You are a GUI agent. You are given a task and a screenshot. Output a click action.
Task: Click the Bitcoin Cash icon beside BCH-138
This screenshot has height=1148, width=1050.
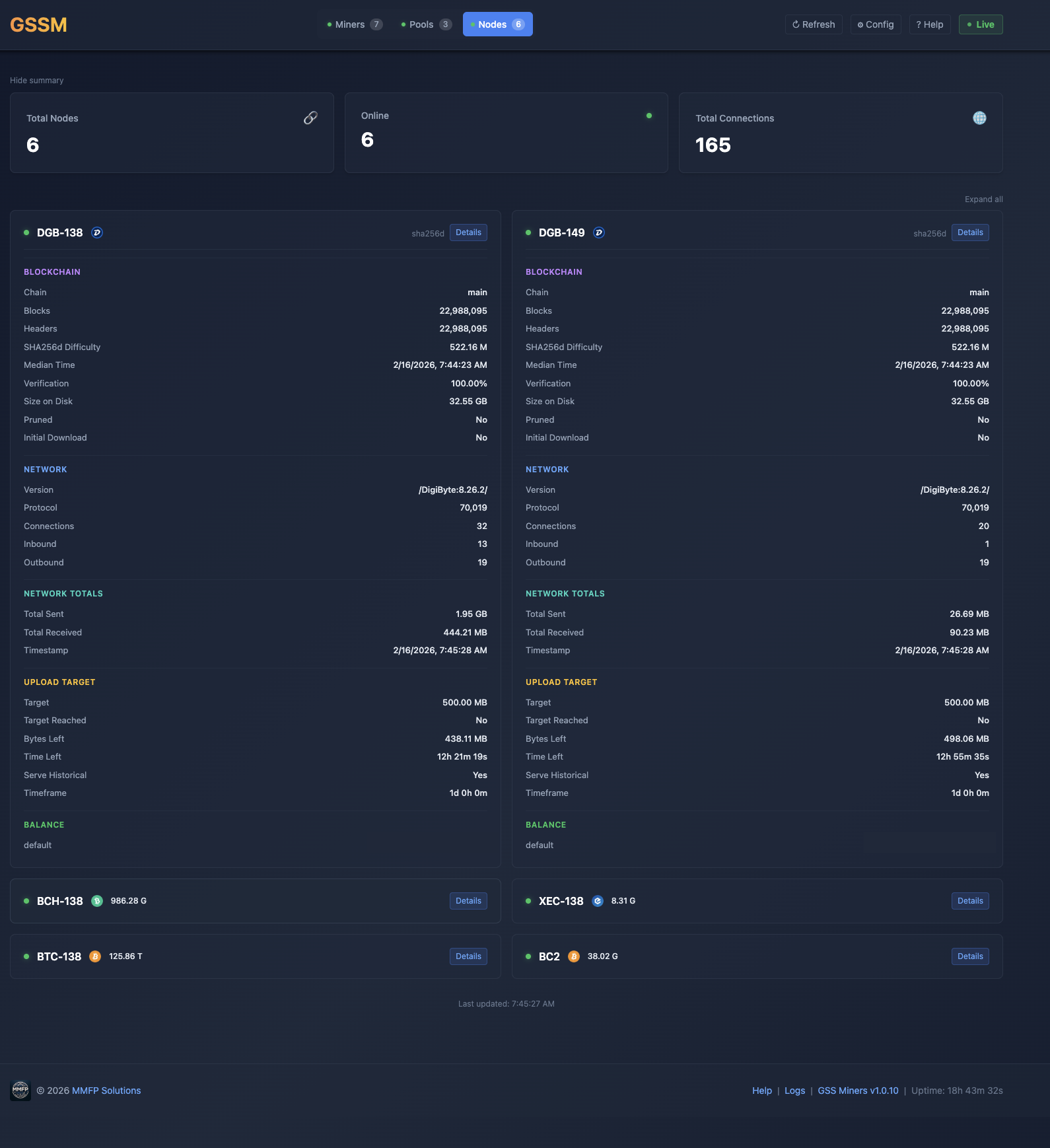click(97, 901)
